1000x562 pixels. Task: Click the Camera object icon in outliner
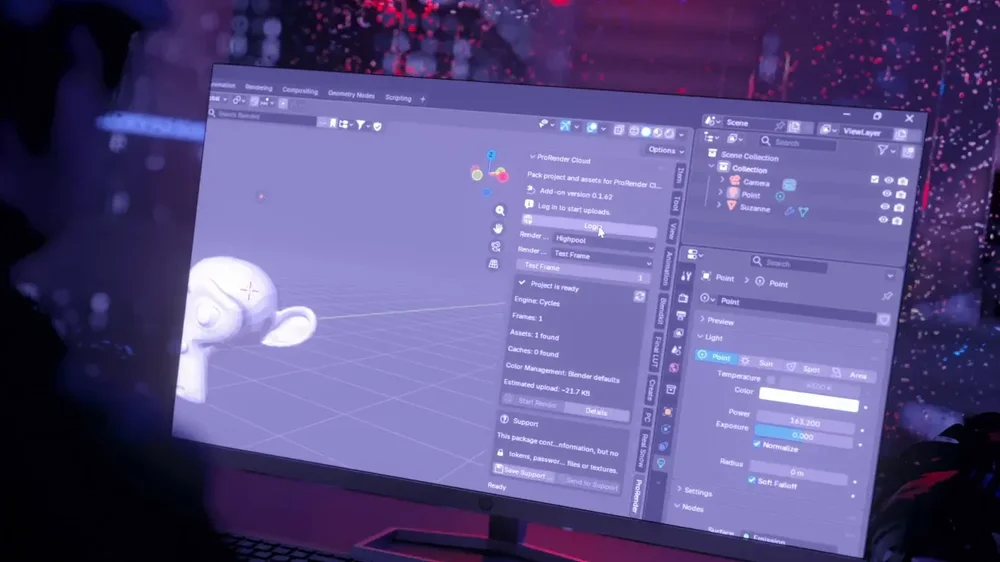tap(735, 181)
